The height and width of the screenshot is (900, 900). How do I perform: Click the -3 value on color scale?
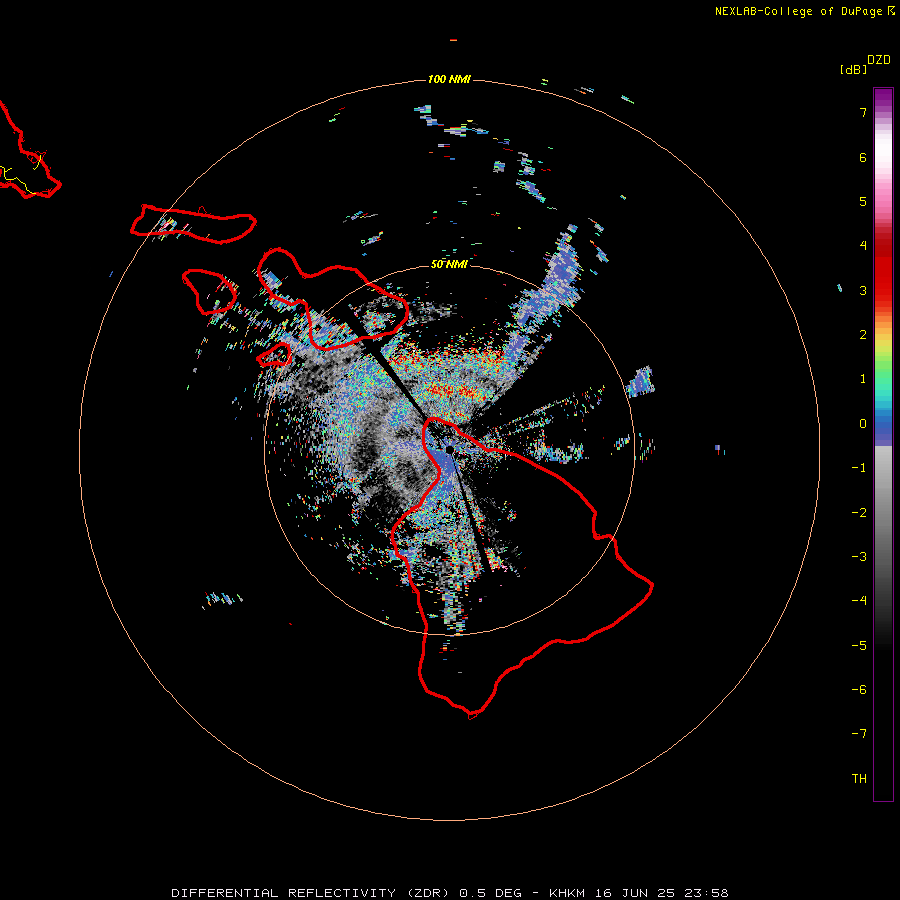click(859, 557)
